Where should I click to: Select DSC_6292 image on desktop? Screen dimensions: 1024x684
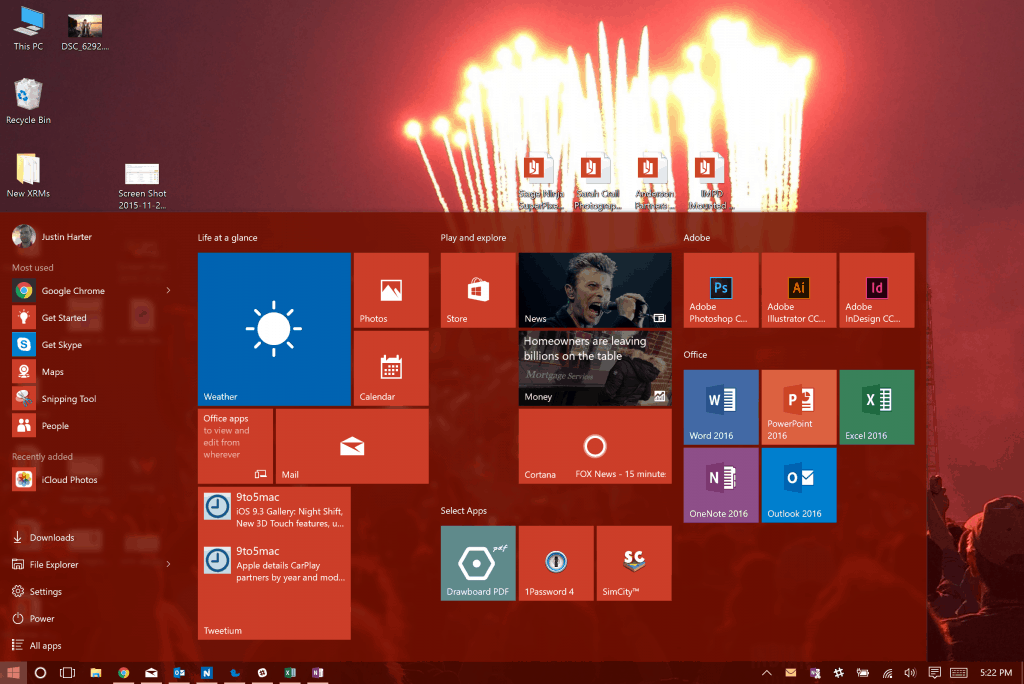85,32
